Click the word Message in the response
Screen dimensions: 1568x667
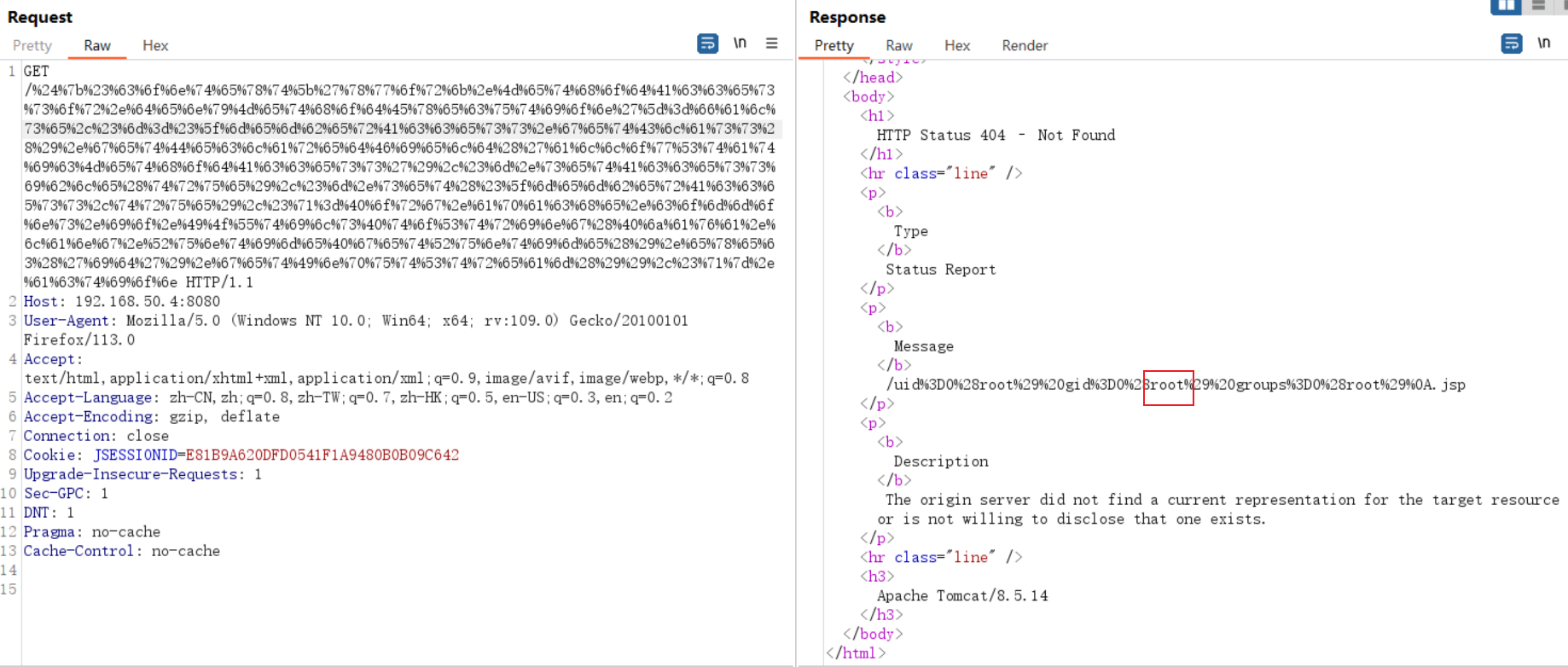[923, 346]
